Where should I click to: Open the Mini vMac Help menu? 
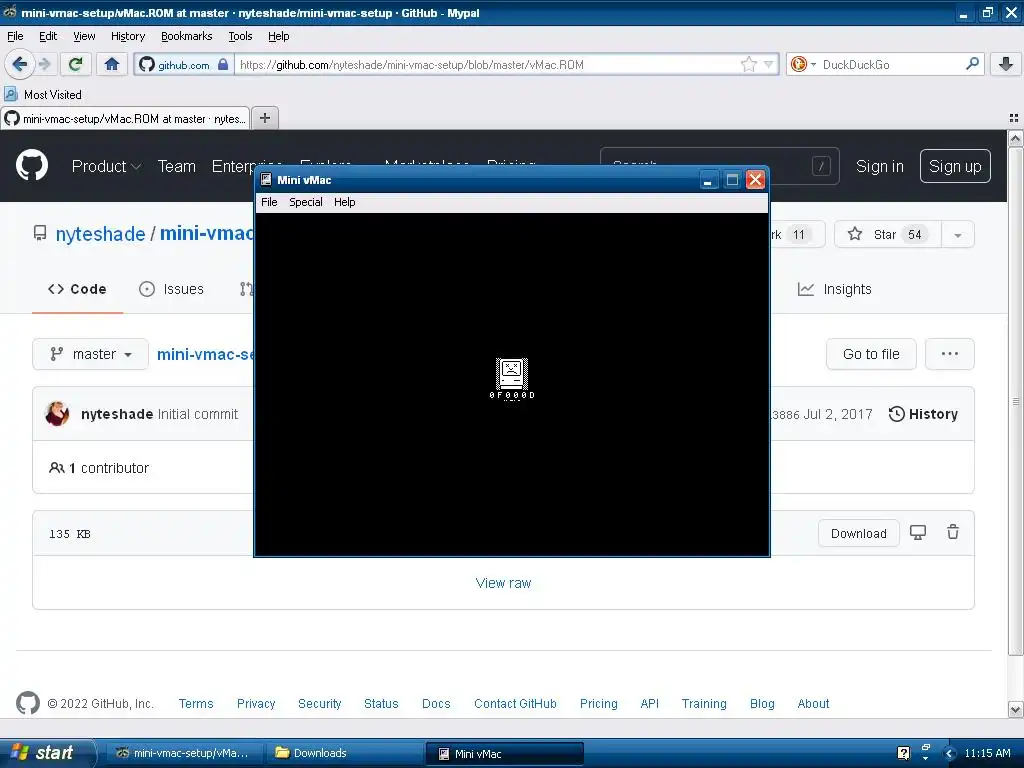pos(344,202)
